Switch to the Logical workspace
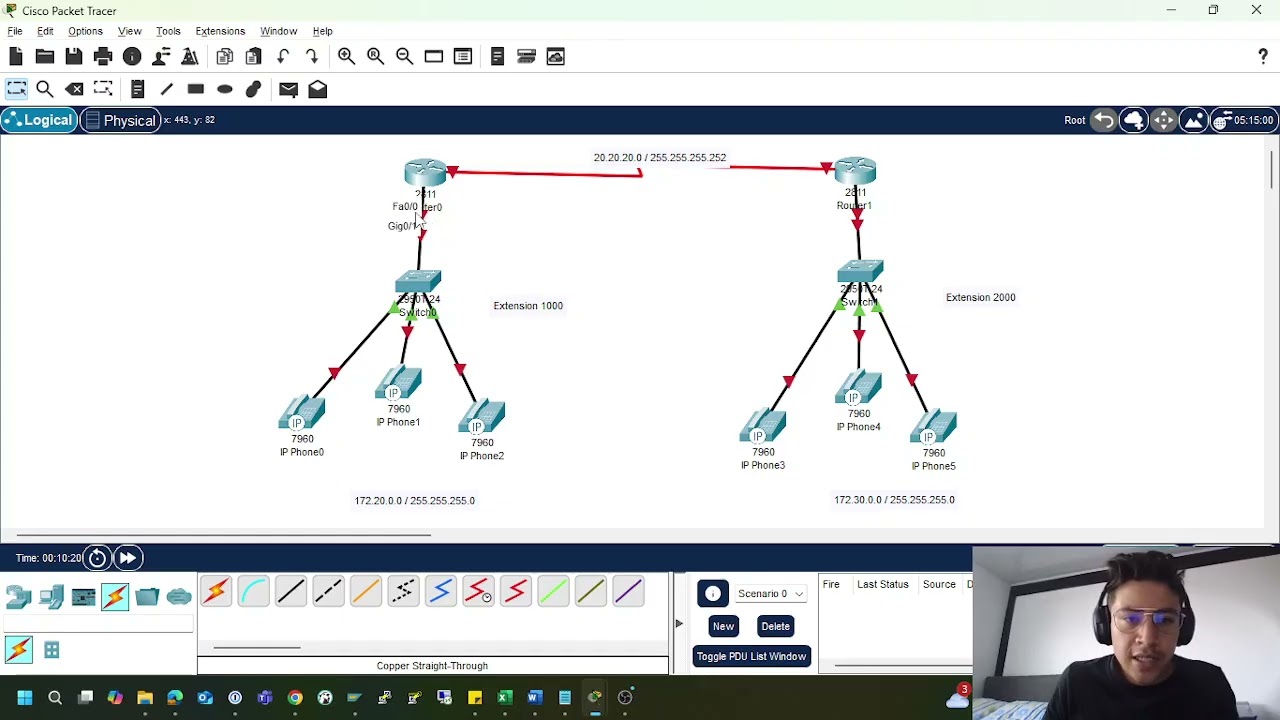Screen dimensions: 1280x720 [38, 120]
